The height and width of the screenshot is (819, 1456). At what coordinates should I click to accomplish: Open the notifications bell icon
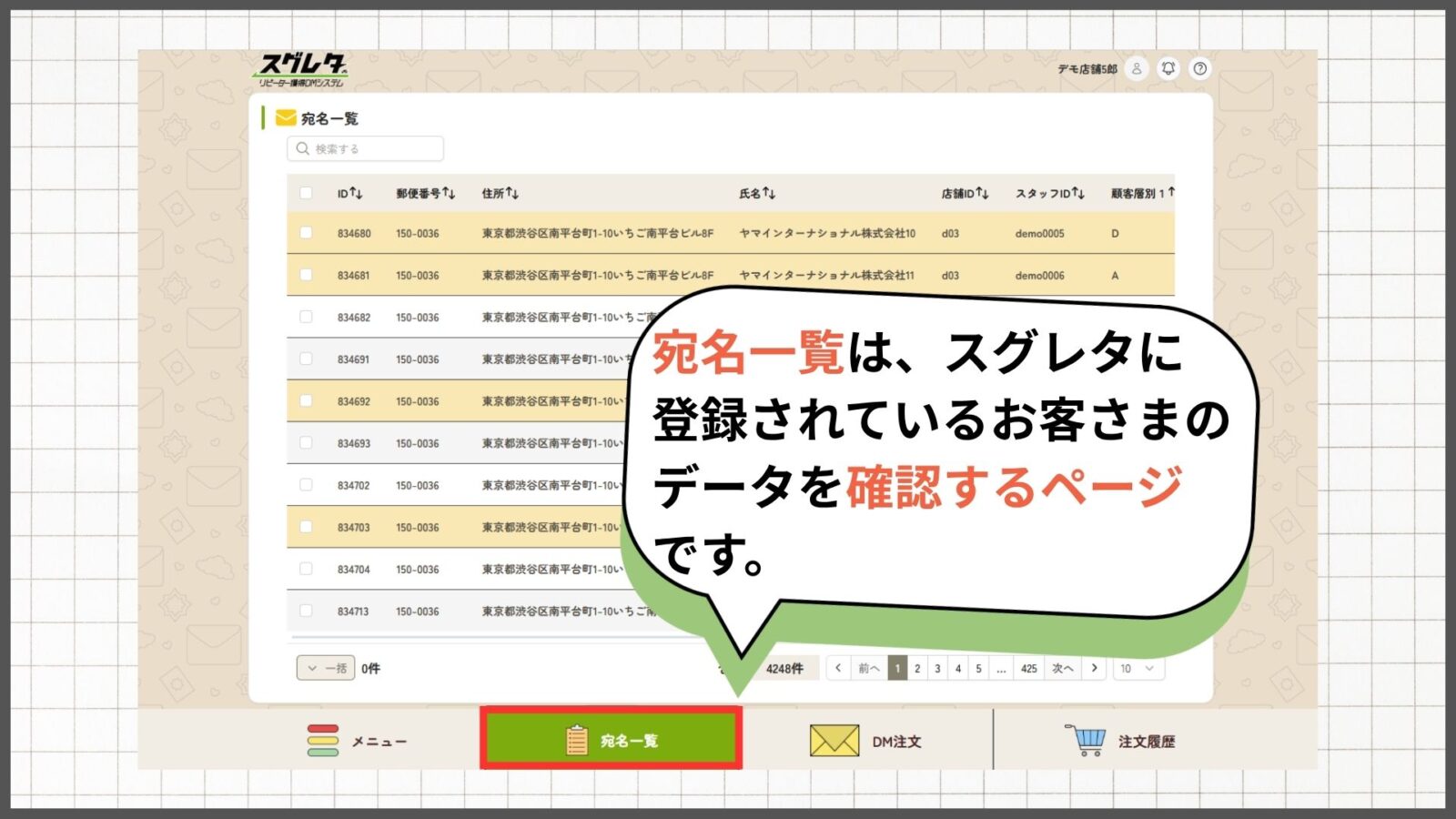pyautogui.click(x=1168, y=68)
